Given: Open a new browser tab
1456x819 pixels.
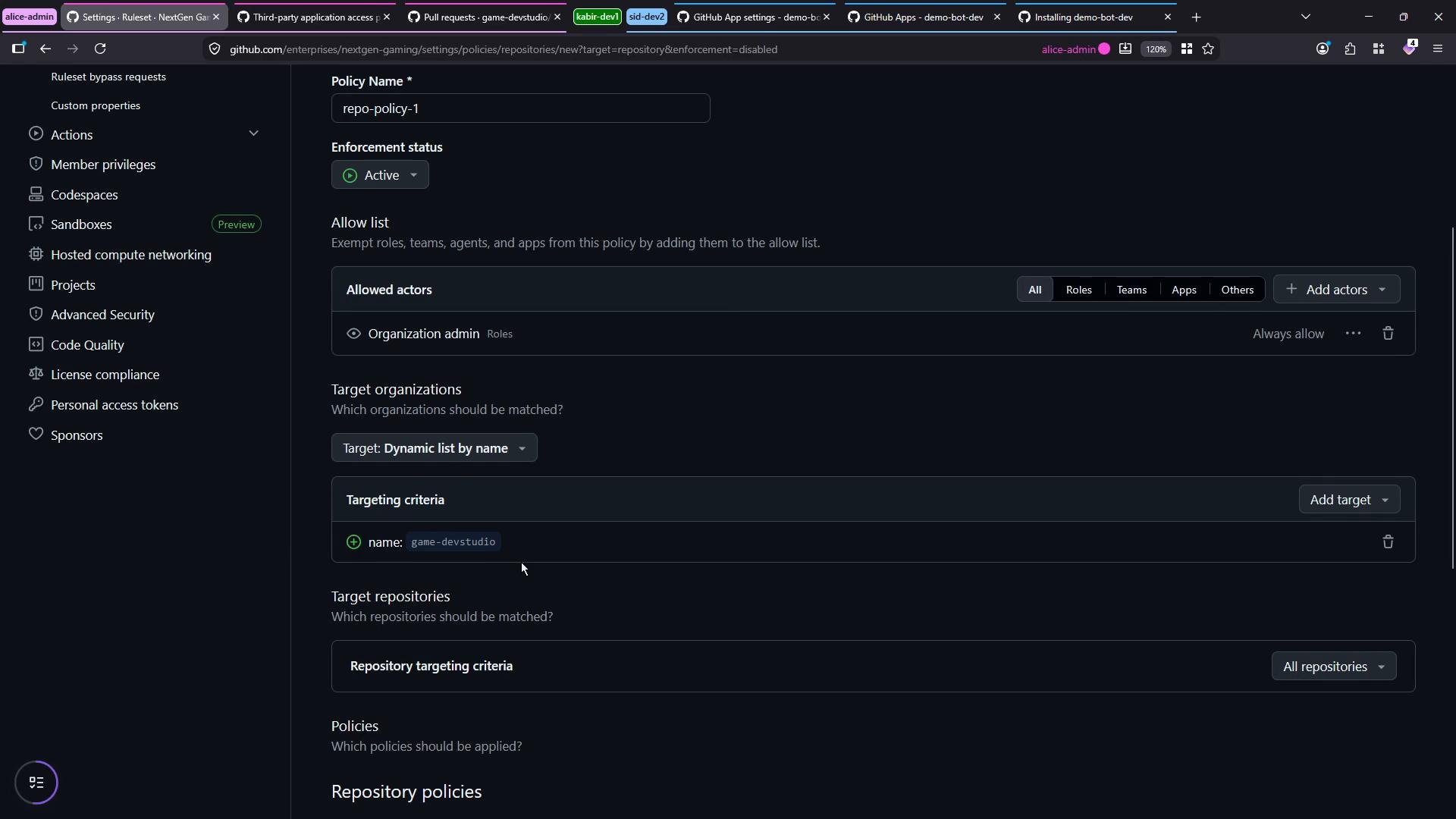Looking at the screenshot, I should pos(1197,17).
